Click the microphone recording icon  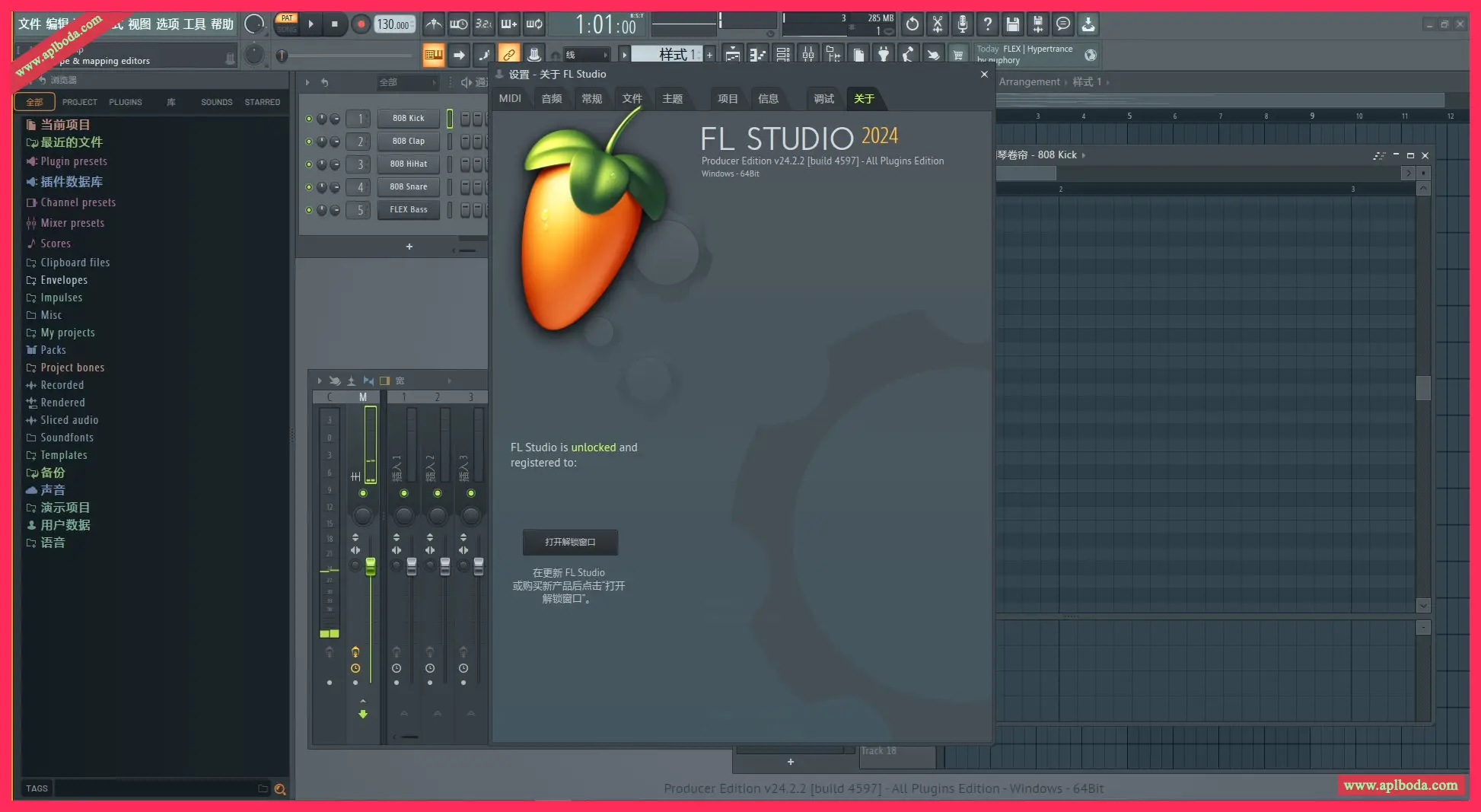[x=962, y=24]
